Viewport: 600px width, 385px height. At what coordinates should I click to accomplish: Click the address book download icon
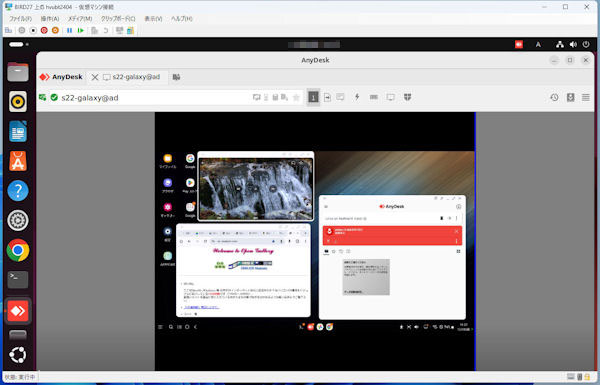[570, 98]
